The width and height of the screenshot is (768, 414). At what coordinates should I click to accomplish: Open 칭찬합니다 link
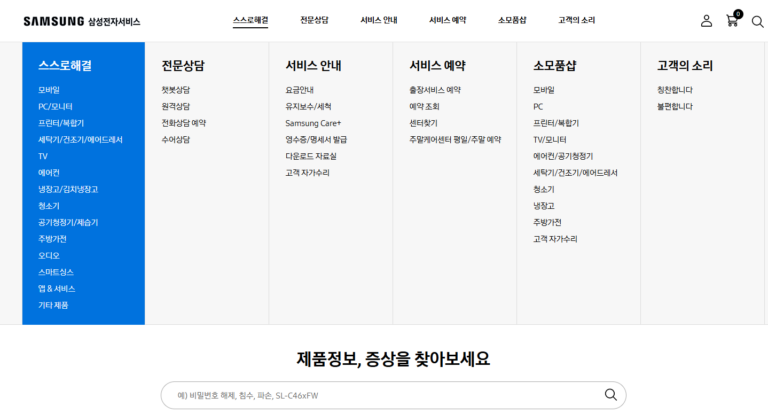[x=675, y=90]
